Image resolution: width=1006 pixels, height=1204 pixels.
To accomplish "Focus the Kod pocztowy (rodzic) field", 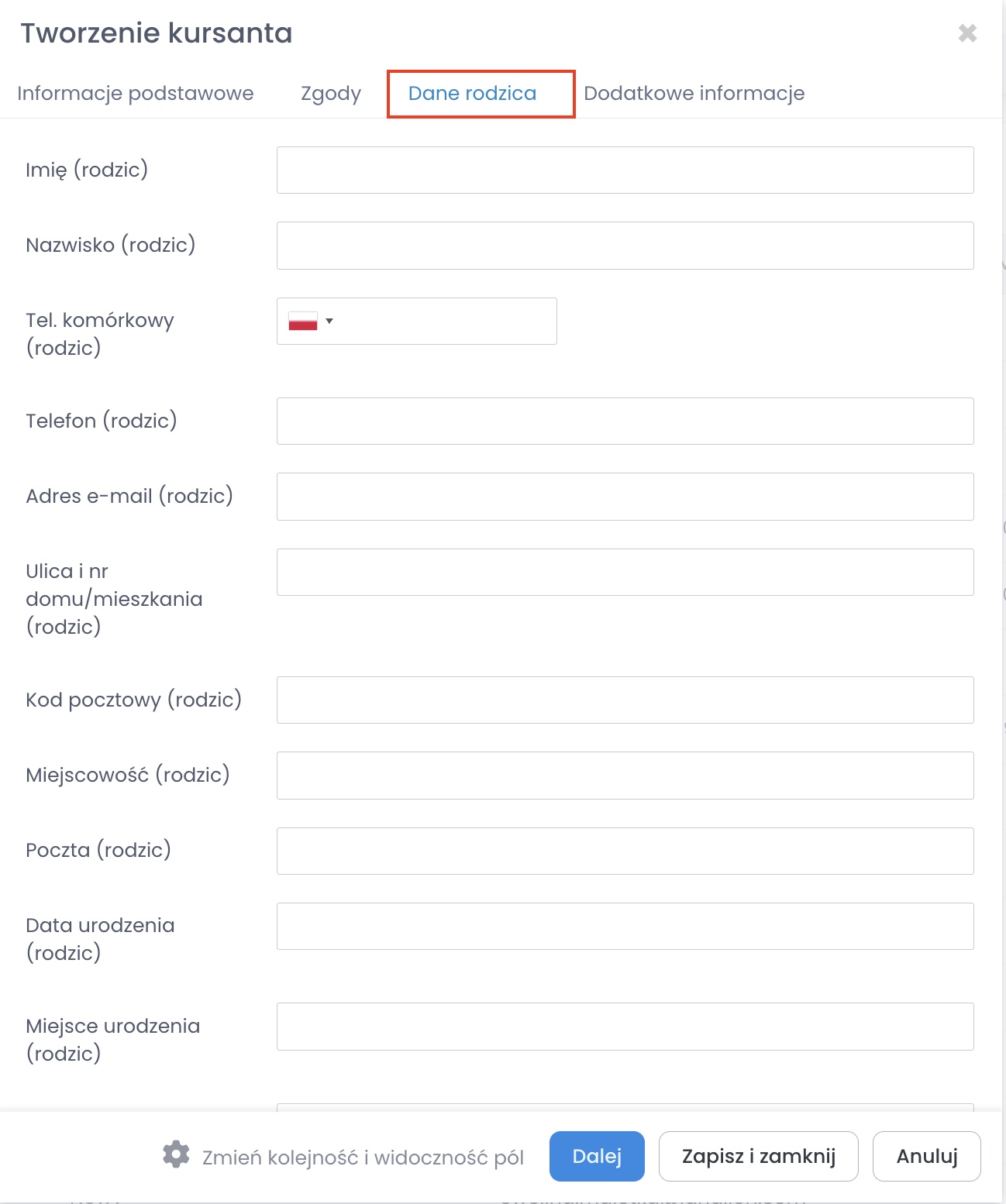I will [x=625, y=700].
